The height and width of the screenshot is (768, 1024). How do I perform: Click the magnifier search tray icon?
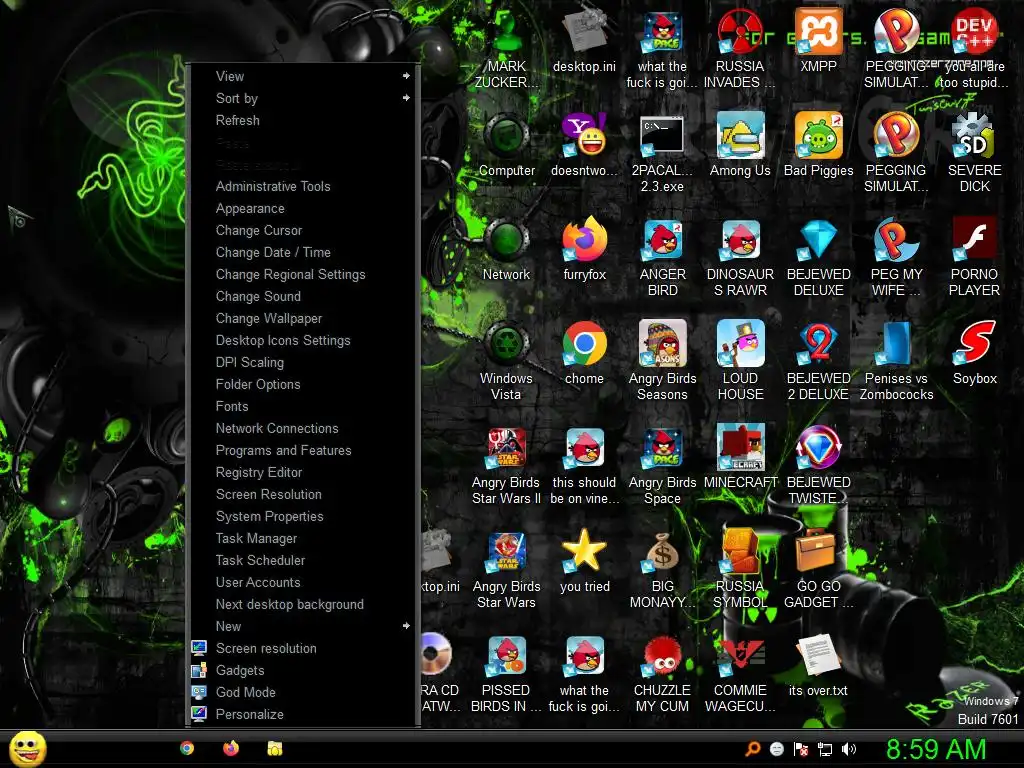[x=752, y=749]
